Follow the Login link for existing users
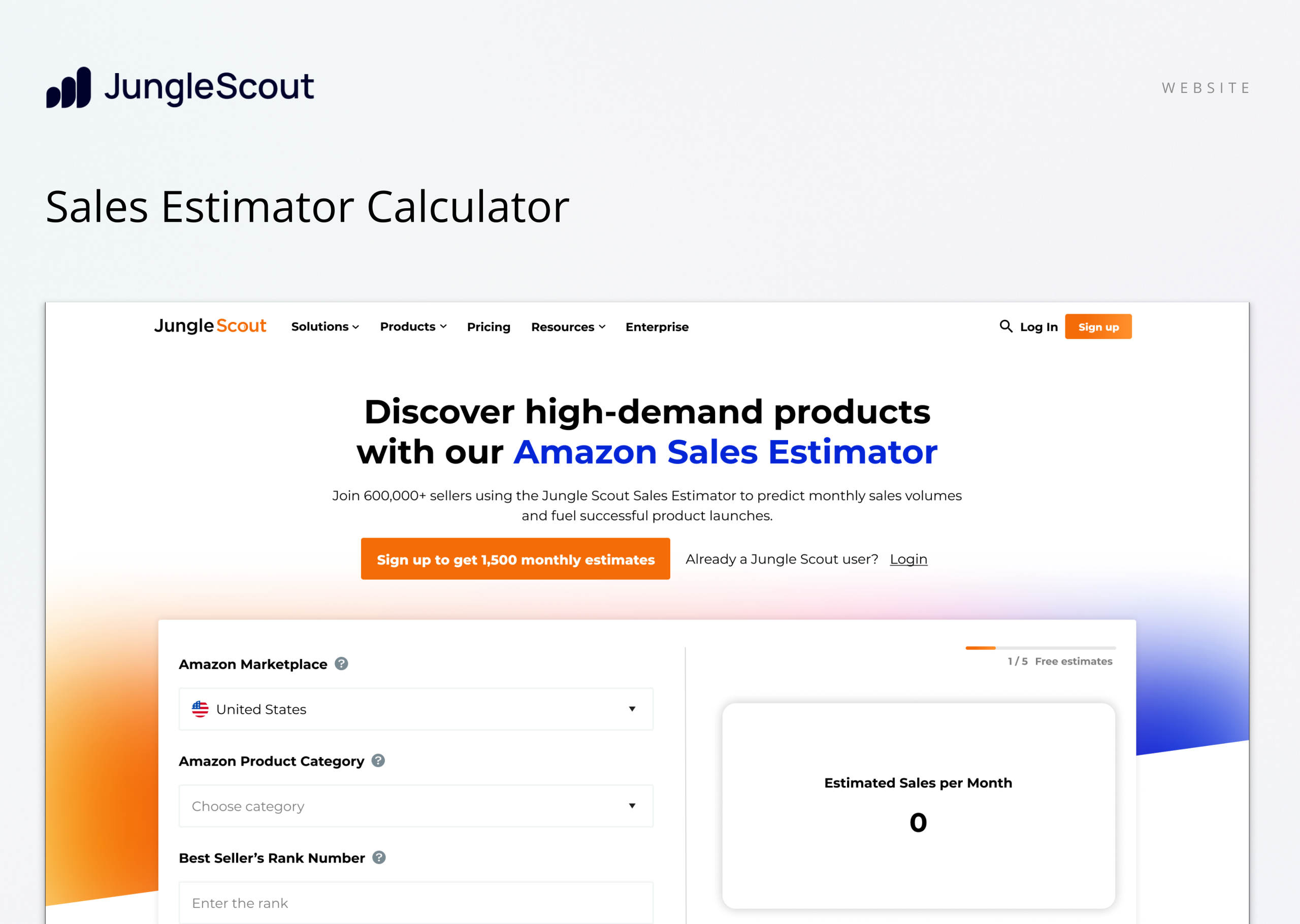The width and height of the screenshot is (1300, 924). 908,559
